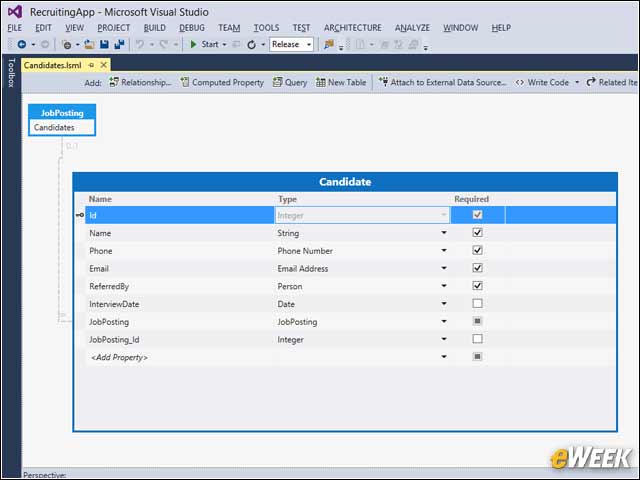The width and height of the screenshot is (640, 480).
Task: Click the Navigate Backward arrow icon
Action: click(x=22, y=44)
